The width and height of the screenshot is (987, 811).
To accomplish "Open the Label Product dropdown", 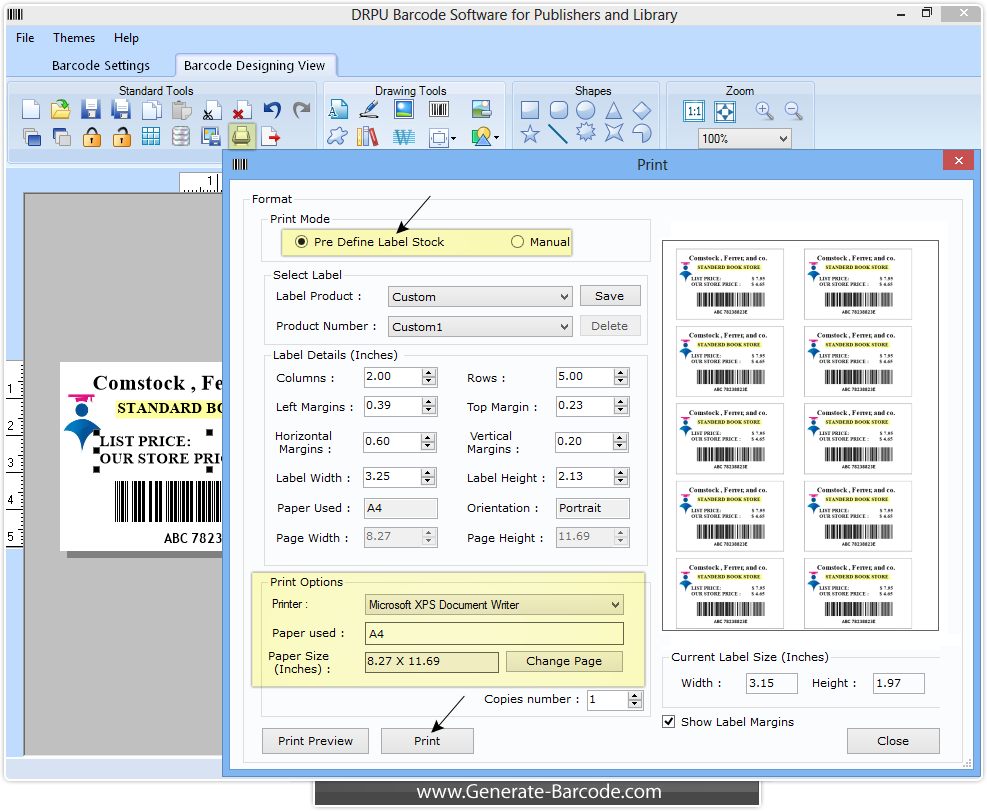I will coord(565,295).
